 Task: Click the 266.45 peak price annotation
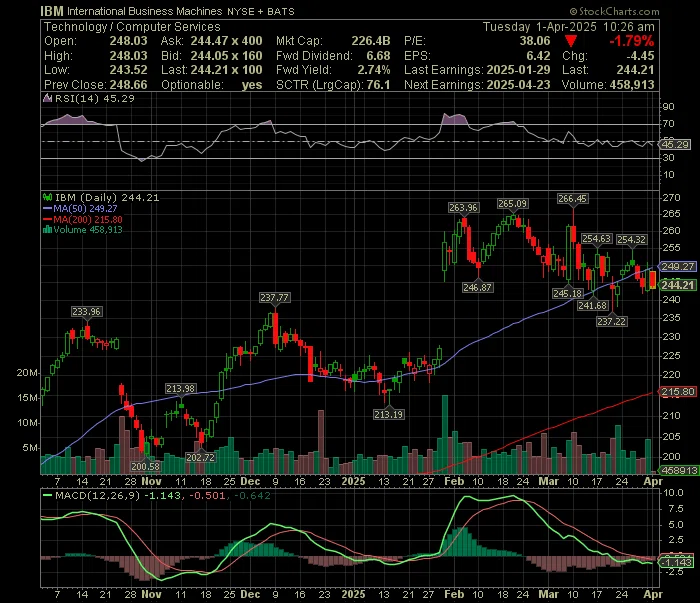pyautogui.click(x=572, y=199)
